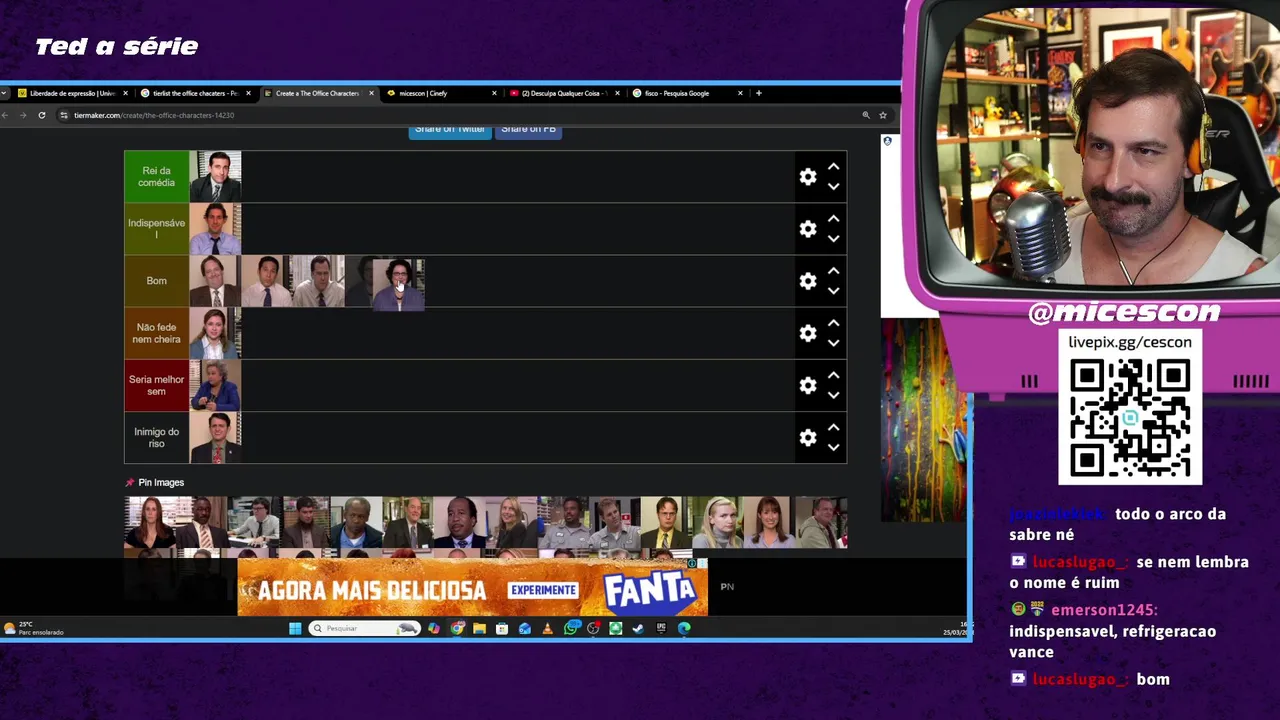Open Epic Games launcher from taskbar
1280x720 pixels.
point(661,628)
